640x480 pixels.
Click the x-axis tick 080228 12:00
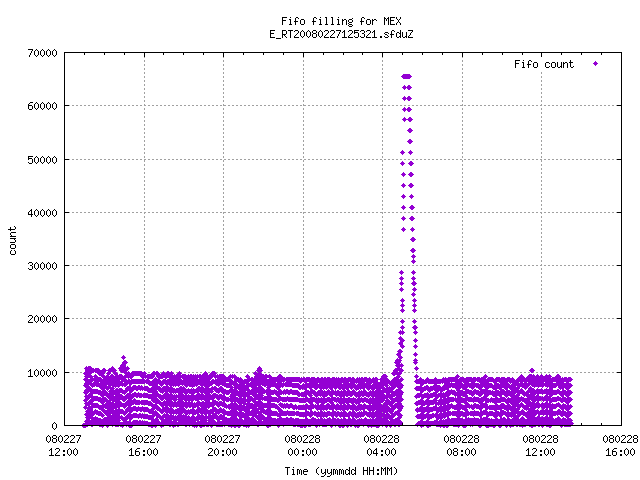click(x=540, y=446)
